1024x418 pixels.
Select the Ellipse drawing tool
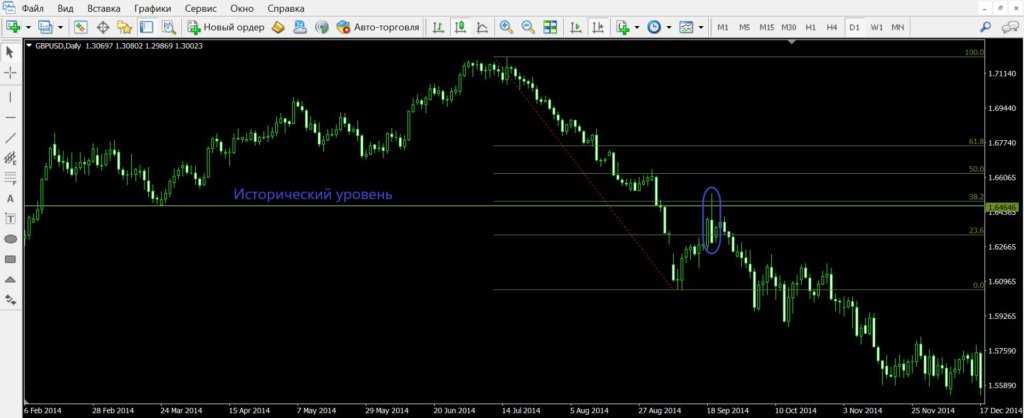click(11, 239)
